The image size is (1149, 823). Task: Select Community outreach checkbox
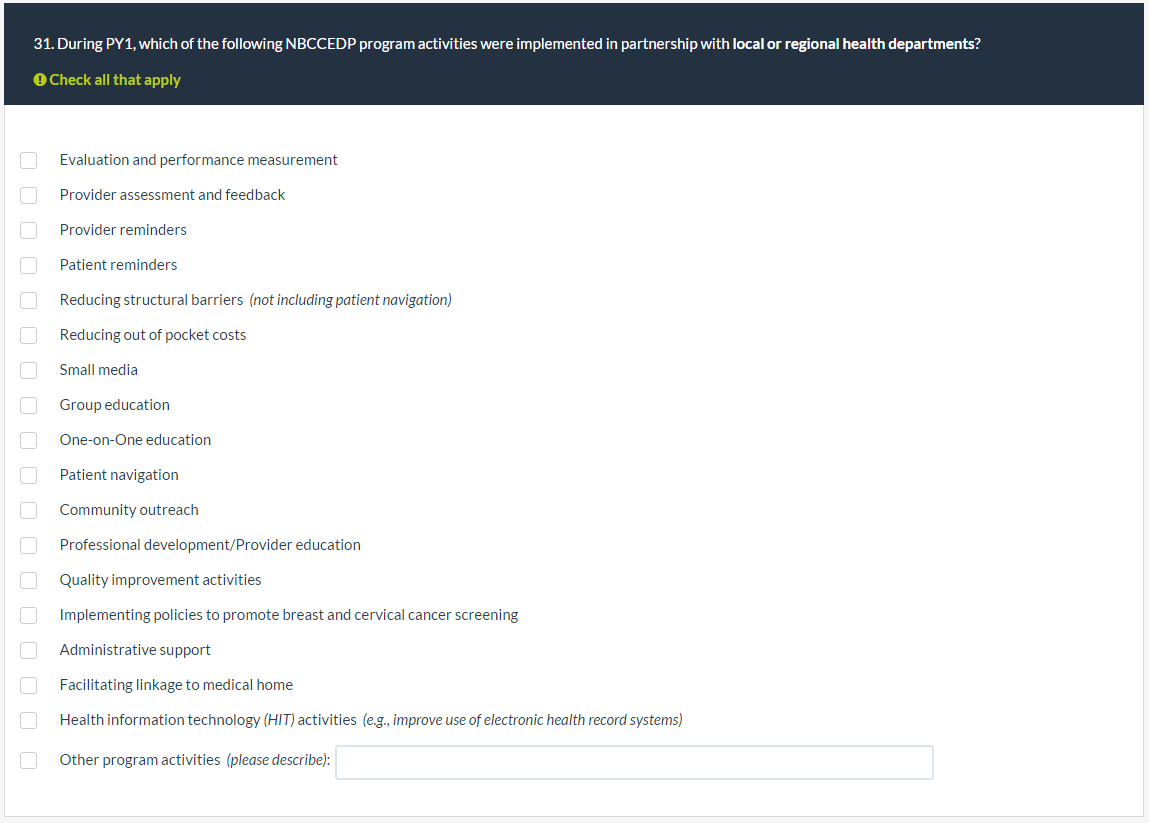pos(29,510)
